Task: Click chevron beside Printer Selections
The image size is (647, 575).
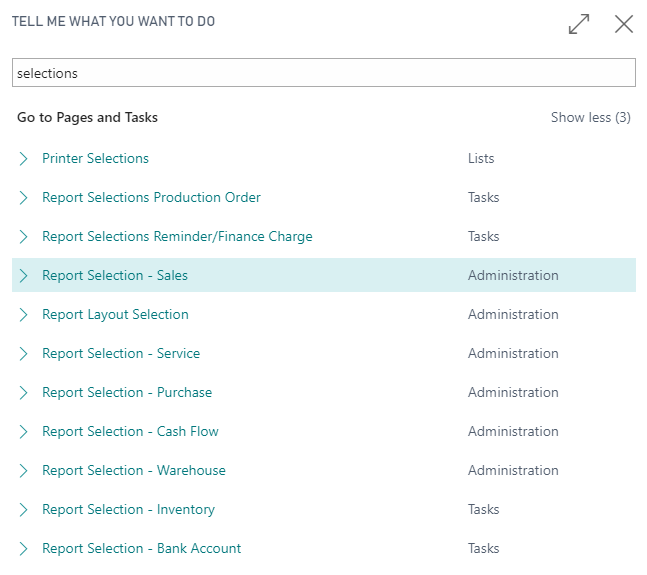Action: point(24,159)
